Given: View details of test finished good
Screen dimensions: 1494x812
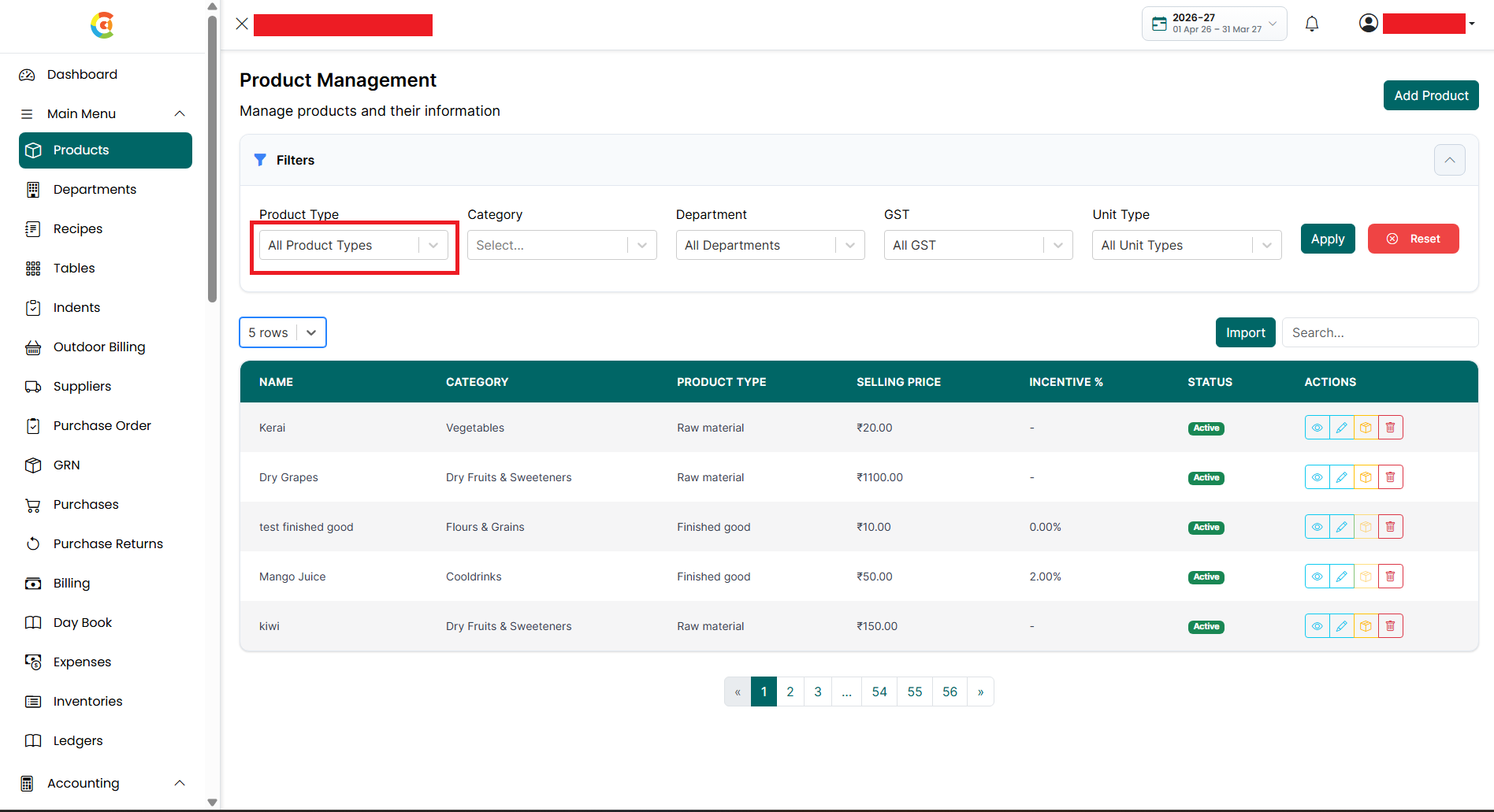Looking at the screenshot, I should tap(1317, 527).
